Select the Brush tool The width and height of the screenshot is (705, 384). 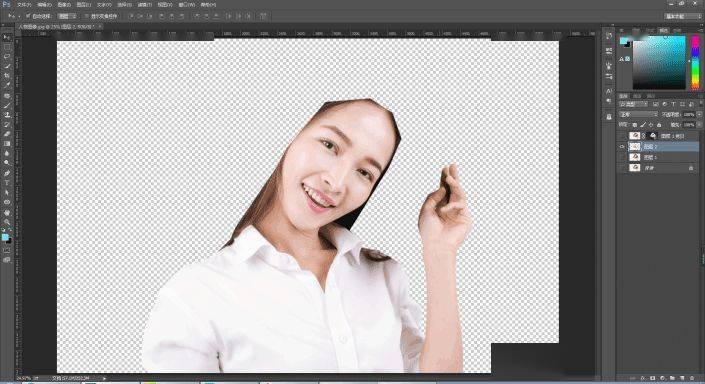pos(7,105)
